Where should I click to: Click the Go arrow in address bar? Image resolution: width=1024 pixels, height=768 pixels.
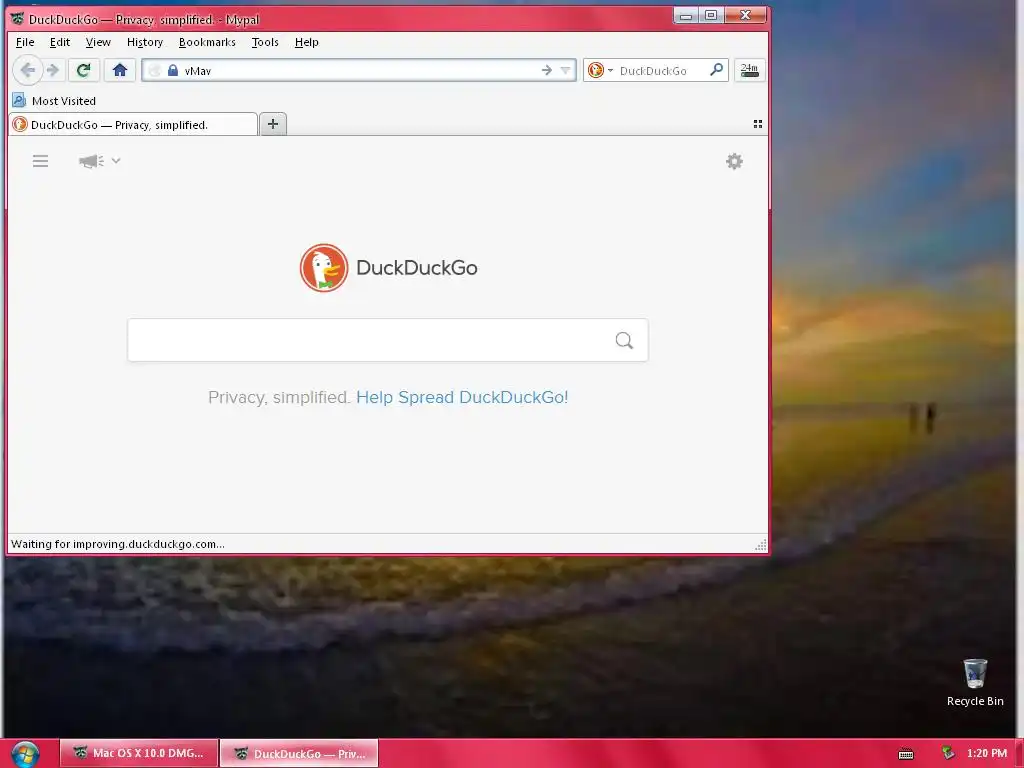547,70
